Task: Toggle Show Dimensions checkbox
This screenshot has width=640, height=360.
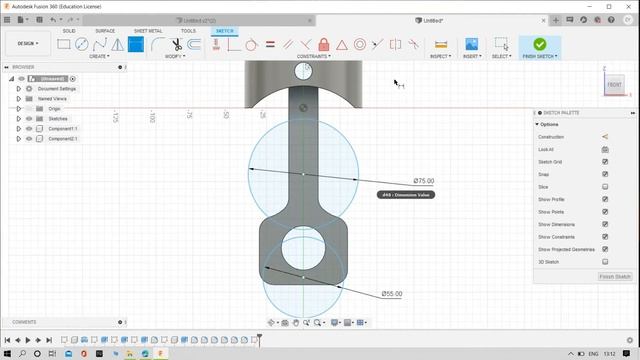Action: tap(605, 224)
